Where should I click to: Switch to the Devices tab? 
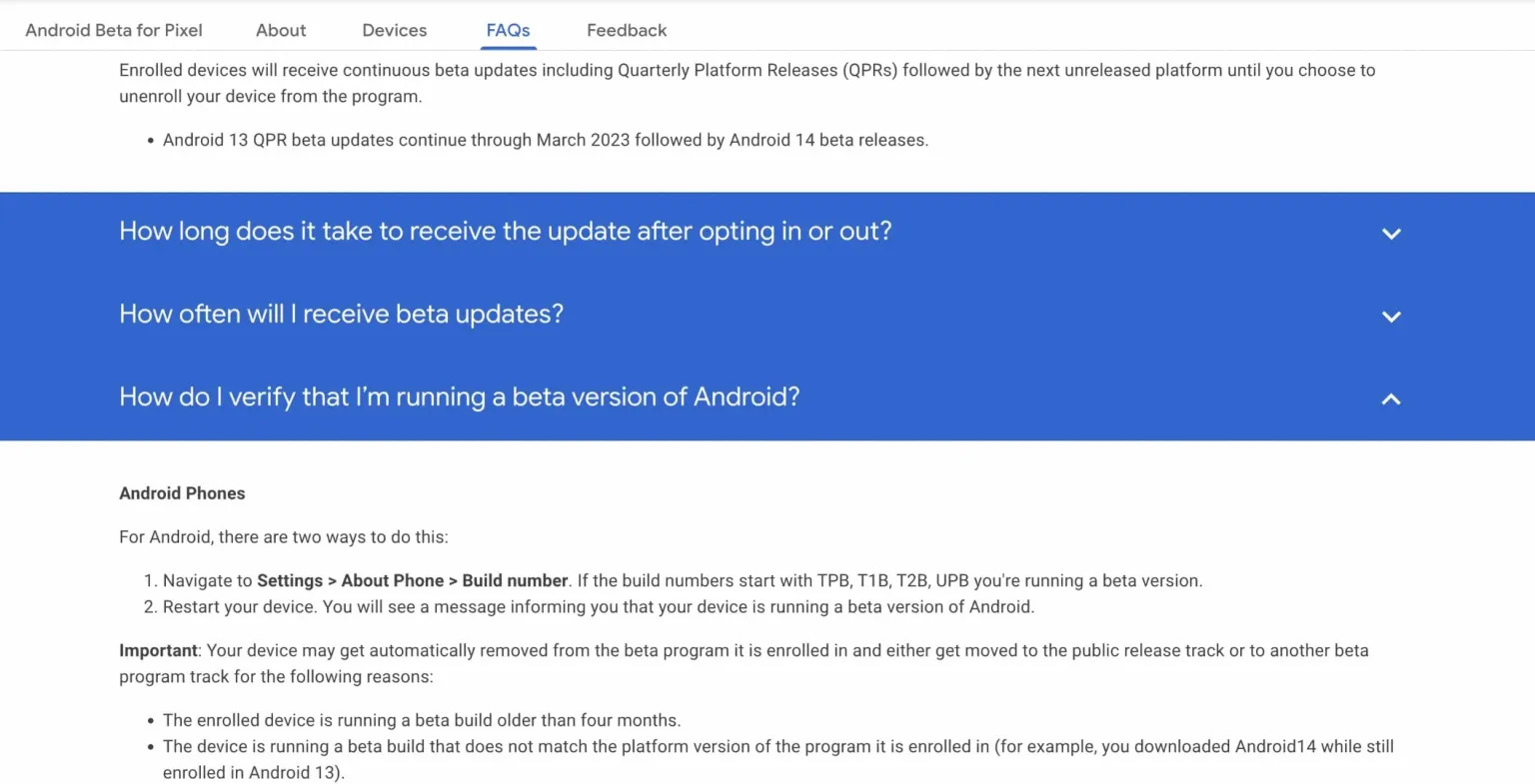[394, 30]
